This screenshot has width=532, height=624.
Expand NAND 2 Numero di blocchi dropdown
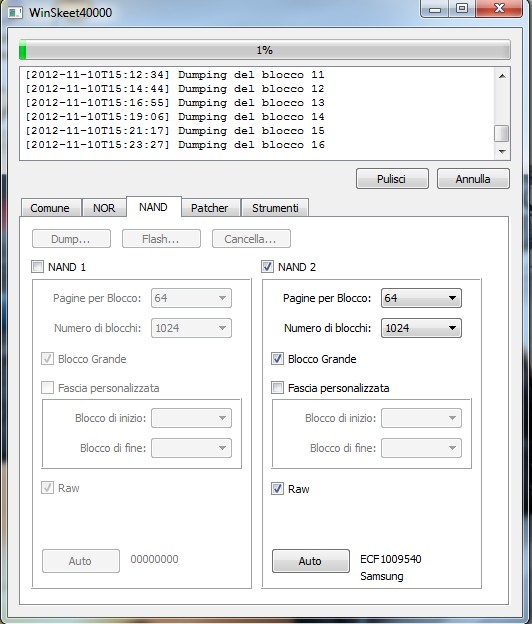421,328
